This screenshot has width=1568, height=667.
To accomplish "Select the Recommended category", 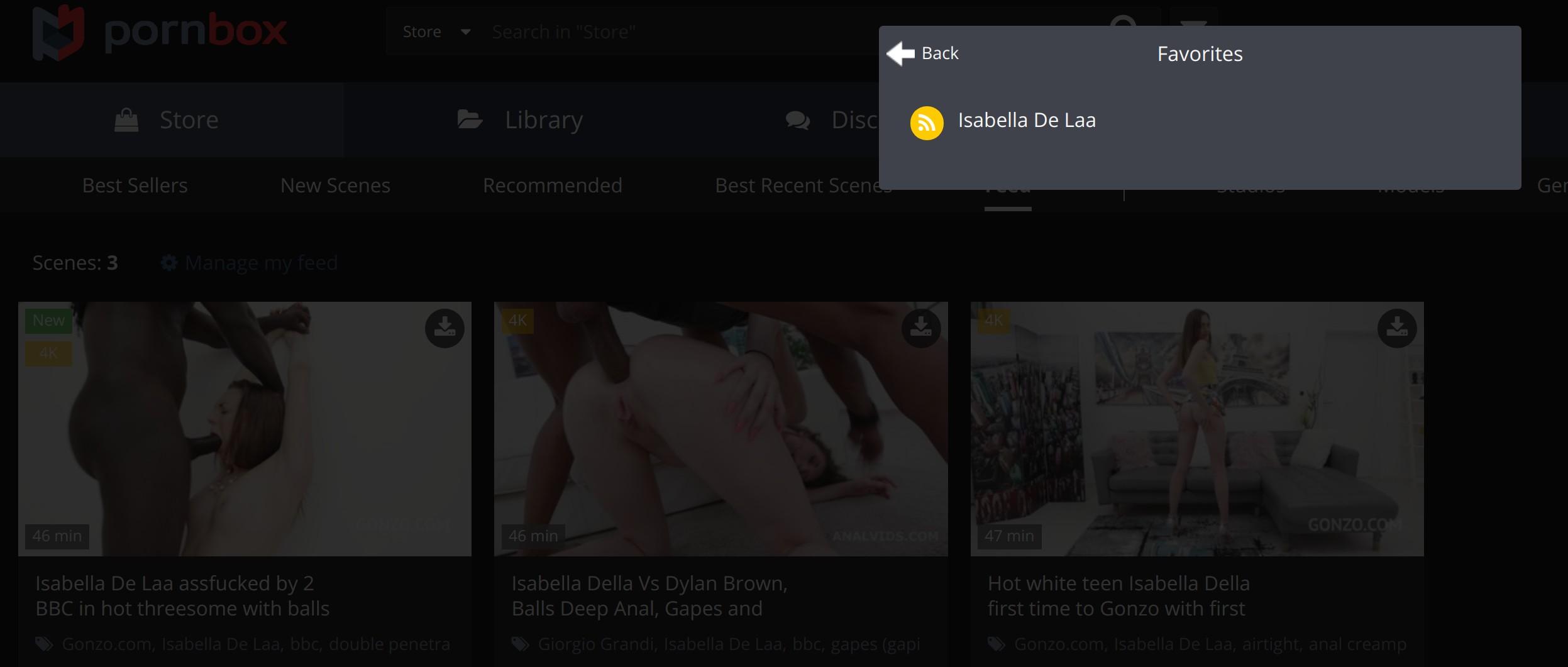I will tap(552, 185).
